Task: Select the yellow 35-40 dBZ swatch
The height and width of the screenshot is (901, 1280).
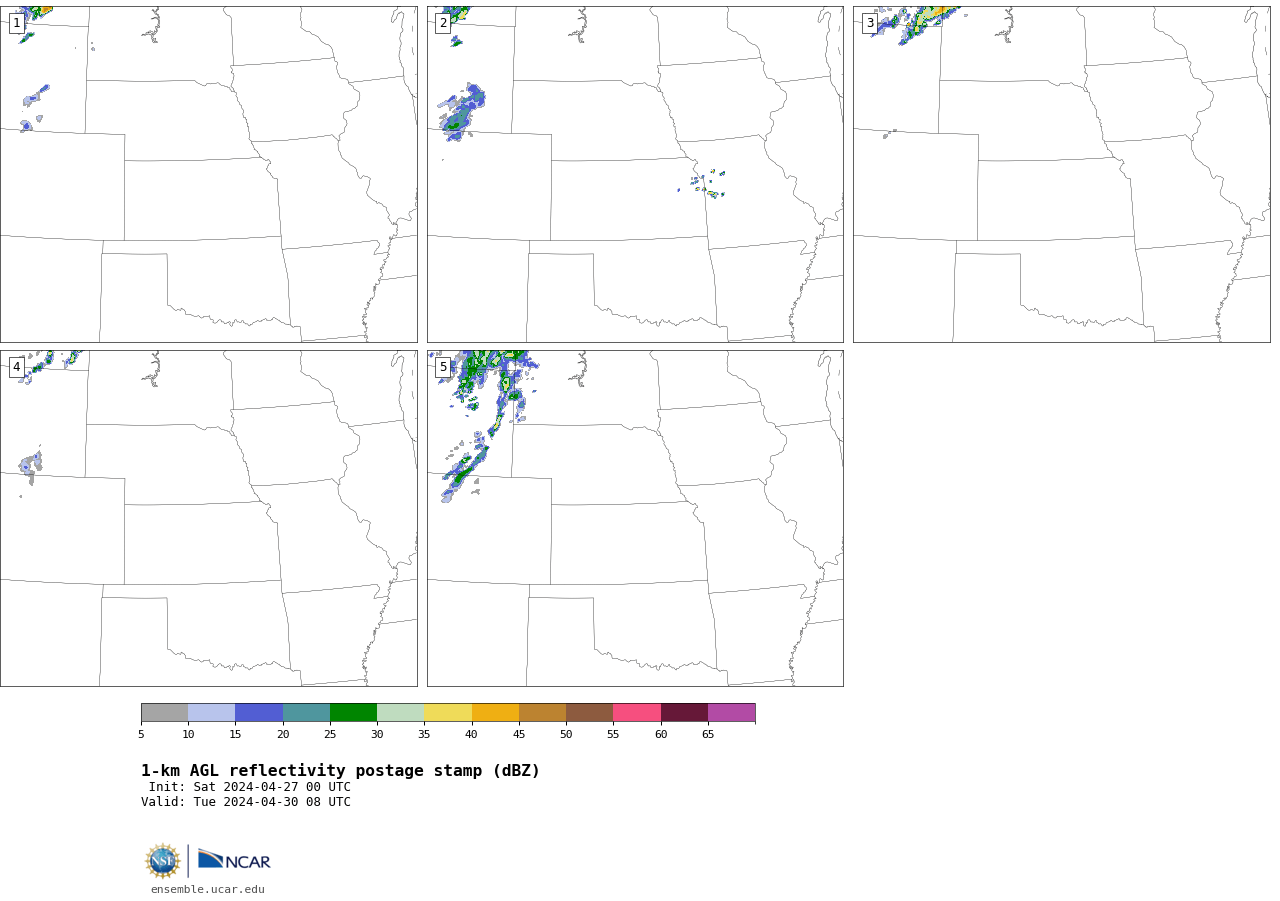Action: (x=448, y=713)
